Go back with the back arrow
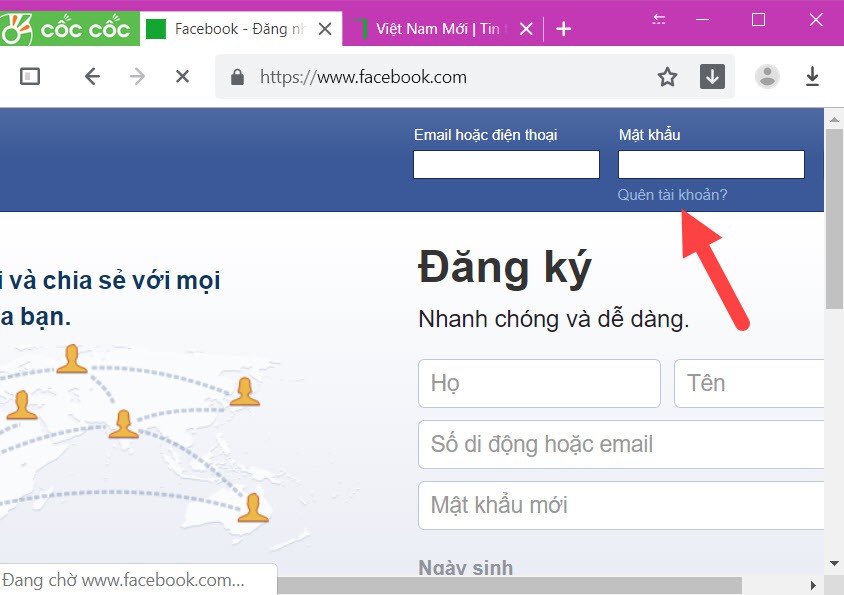The image size is (844, 595). coord(93,76)
